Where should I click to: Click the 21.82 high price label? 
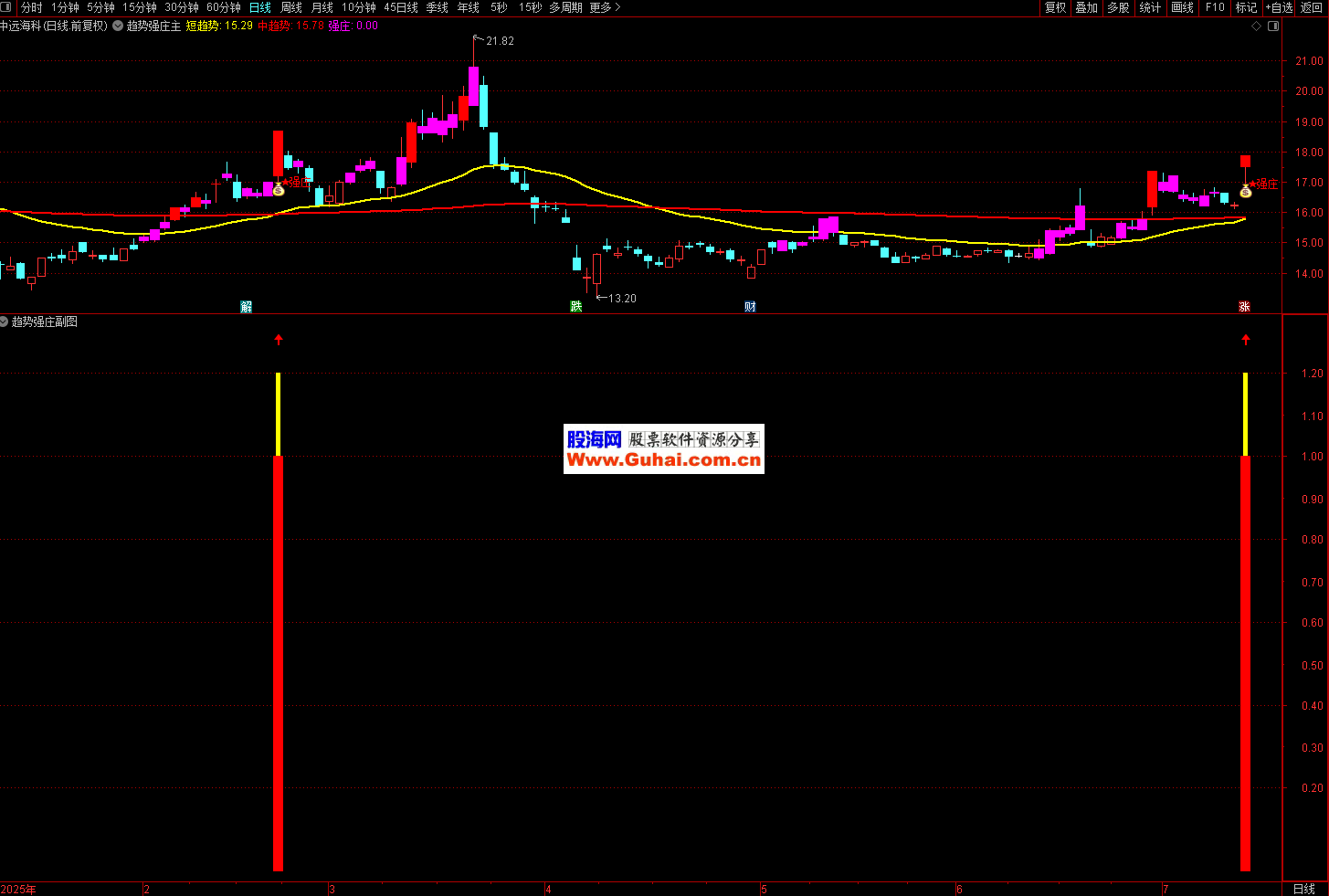click(x=500, y=41)
